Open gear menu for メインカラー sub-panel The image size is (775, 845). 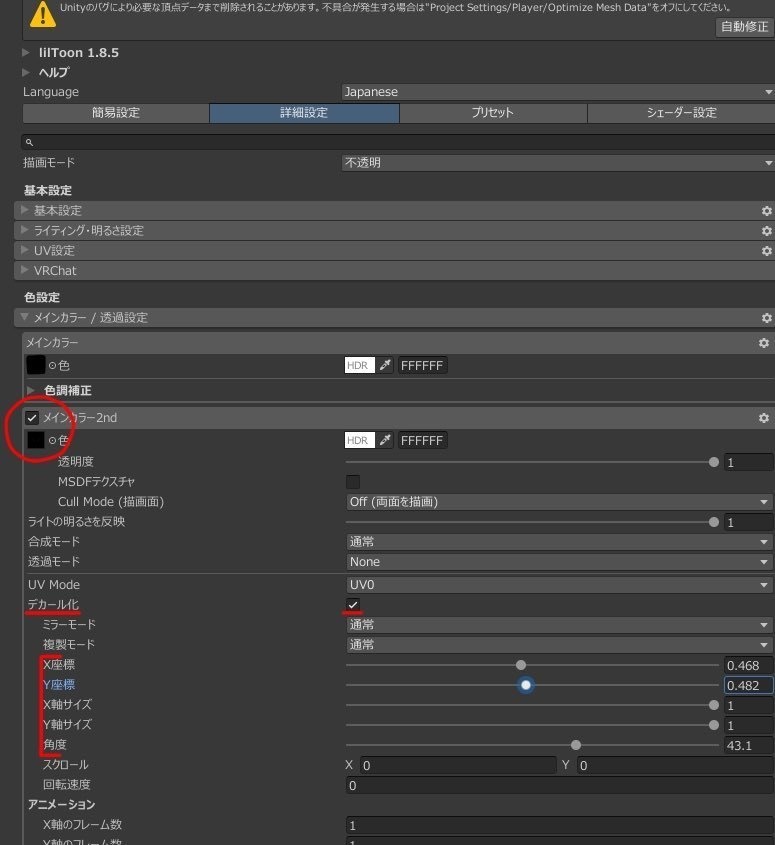point(764,343)
